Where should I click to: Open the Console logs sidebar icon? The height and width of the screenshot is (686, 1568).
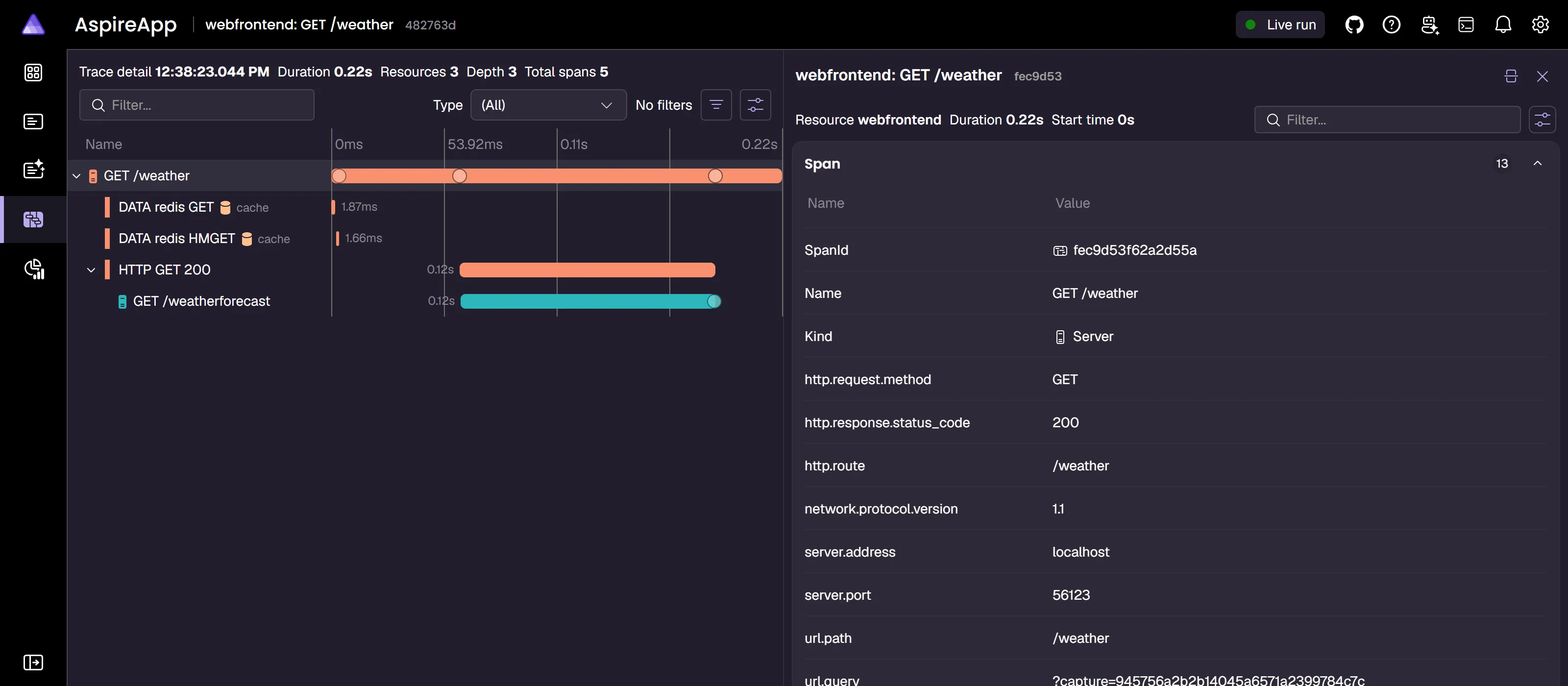33,122
